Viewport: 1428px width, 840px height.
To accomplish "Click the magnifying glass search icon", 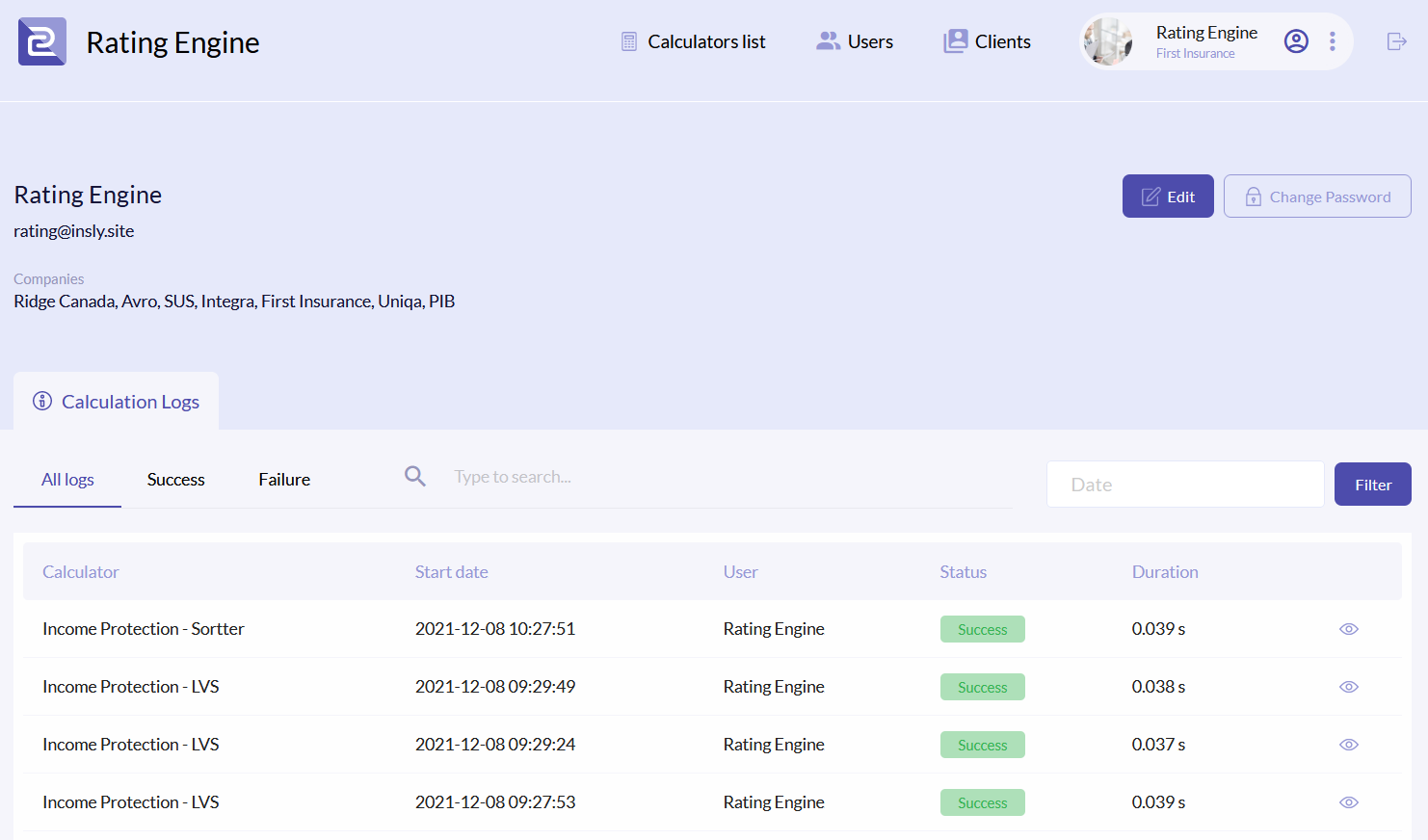I will [x=415, y=476].
